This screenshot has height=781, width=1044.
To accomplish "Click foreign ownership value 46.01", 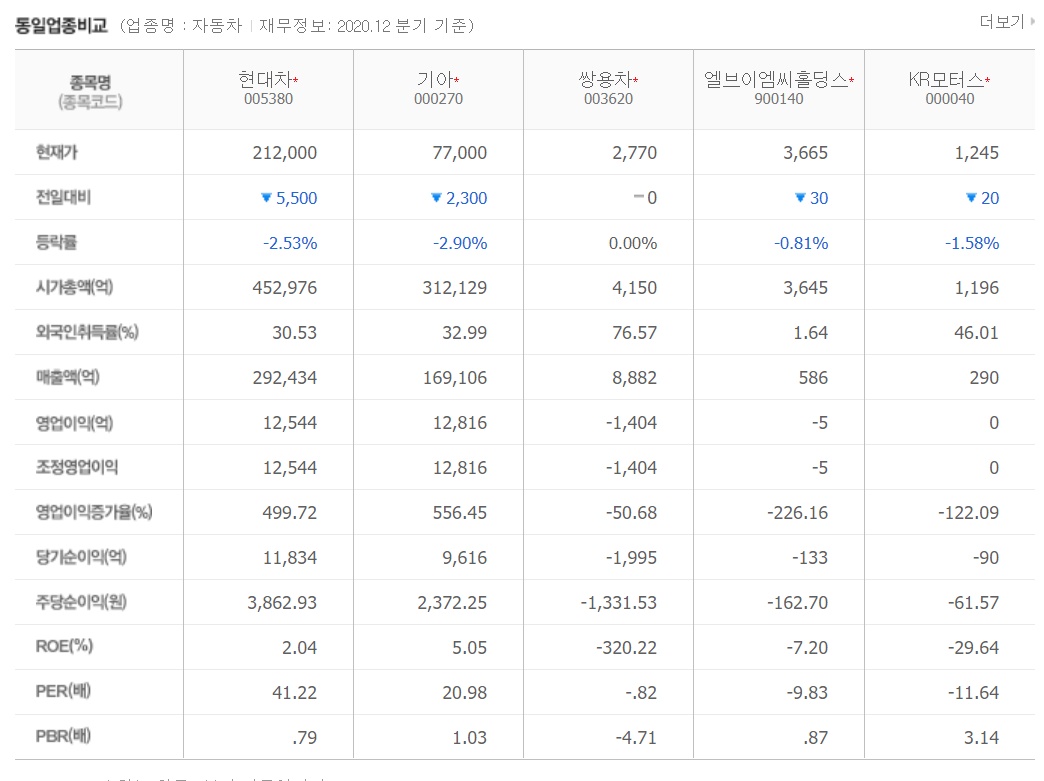I will click(977, 333).
